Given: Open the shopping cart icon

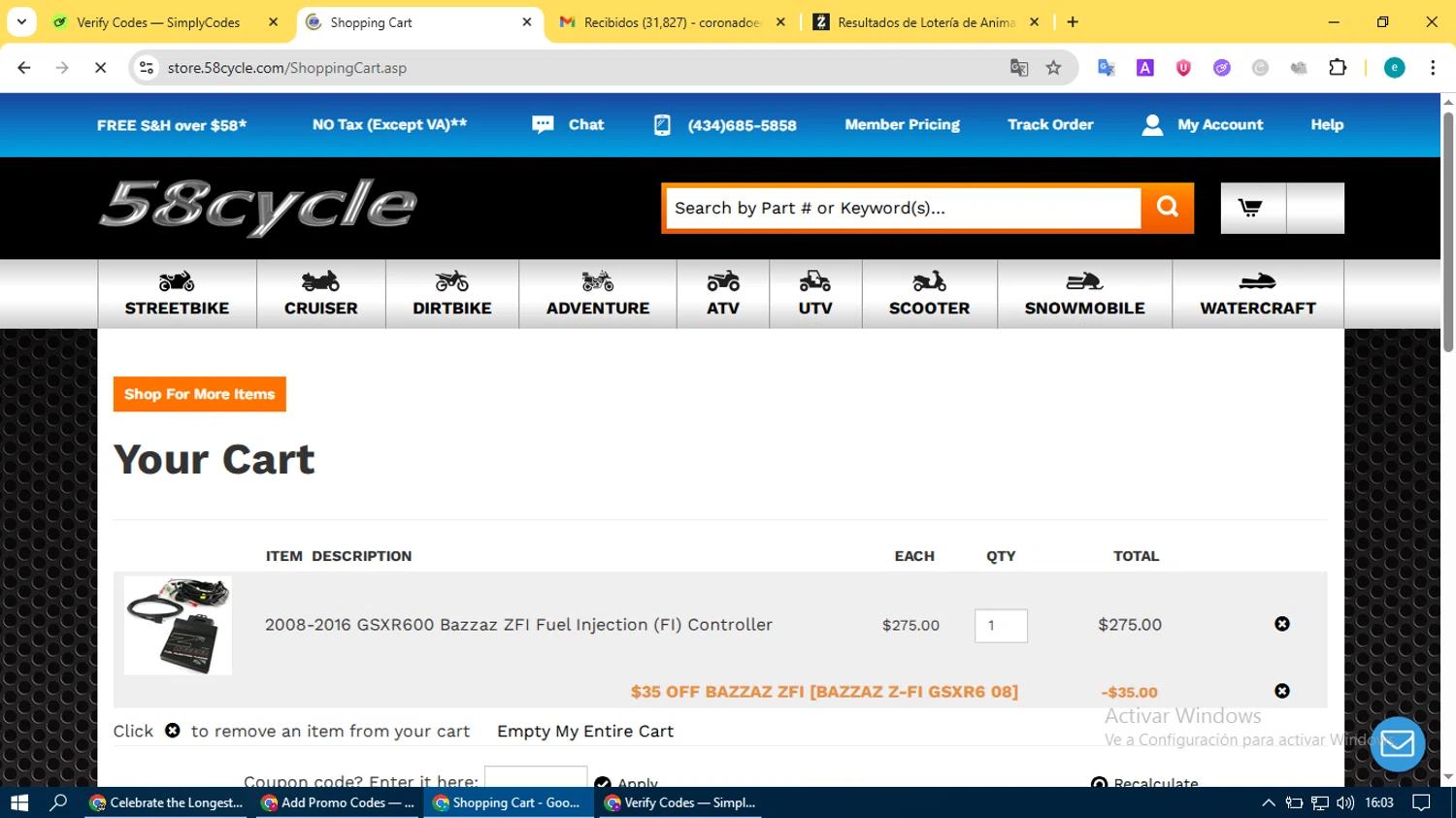Looking at the screenshot, I should pyautogui.click(x=1251, y=208).
